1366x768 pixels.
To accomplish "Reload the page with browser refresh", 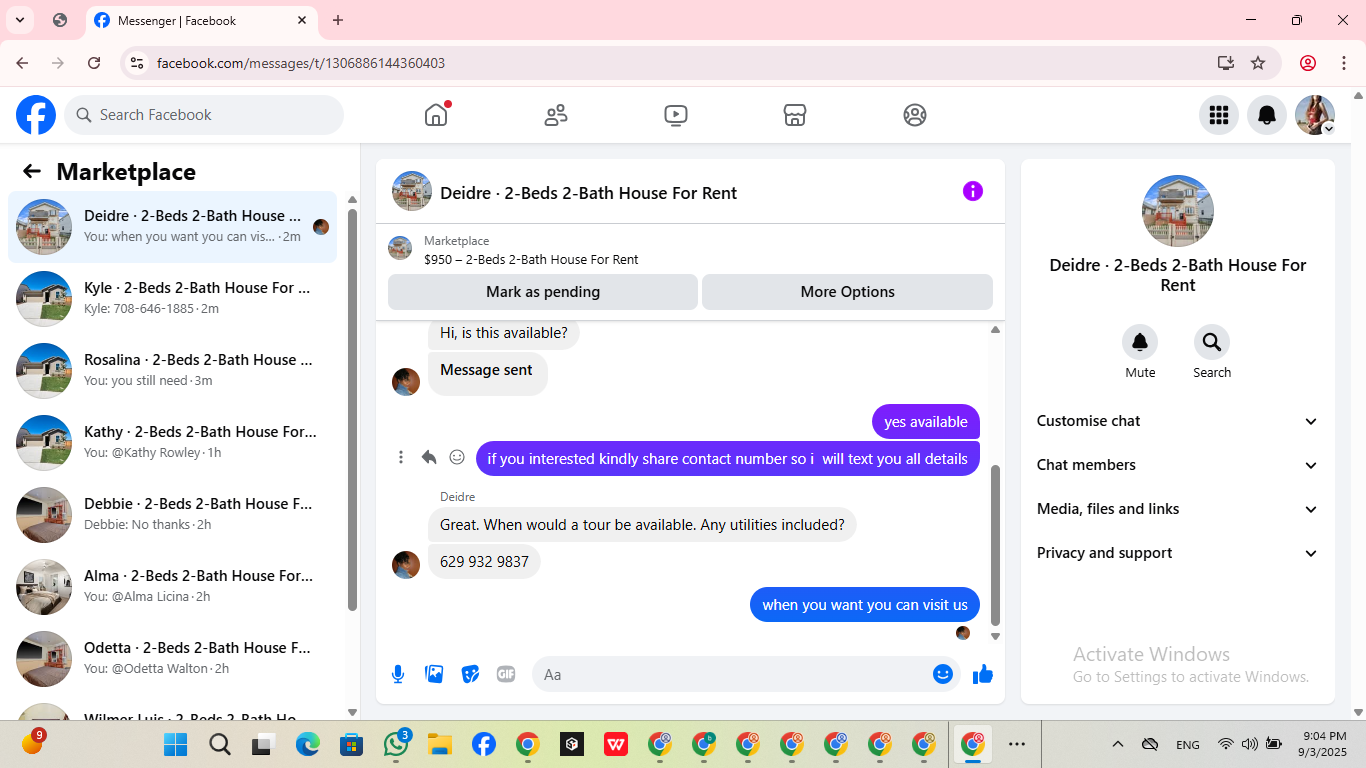I will 94,63.
